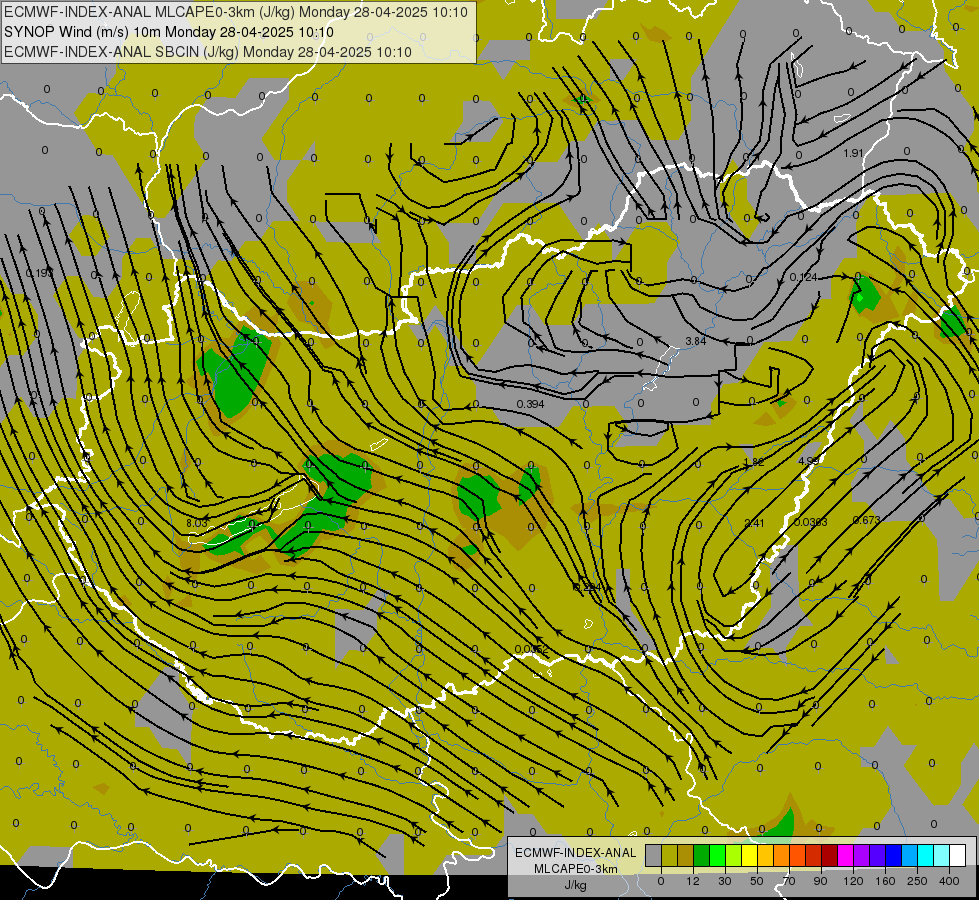Click the dark green legend swatch

702,855
